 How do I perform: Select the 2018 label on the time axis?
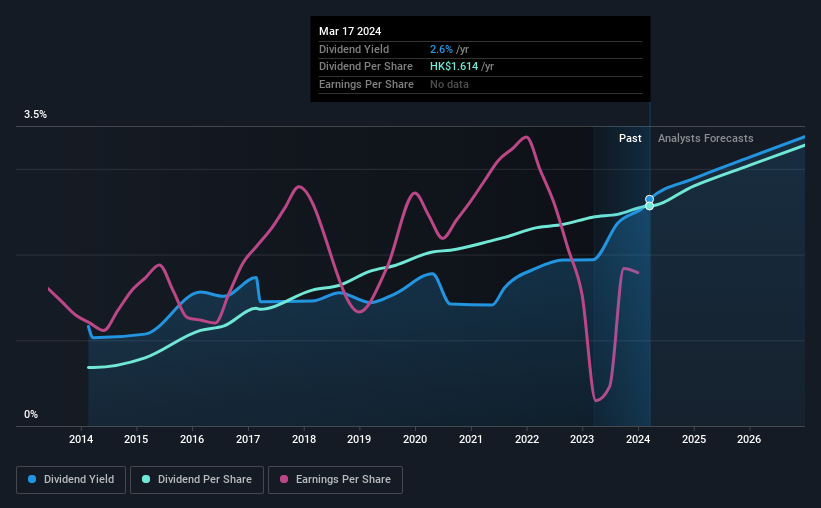click(x=304, y=439)
